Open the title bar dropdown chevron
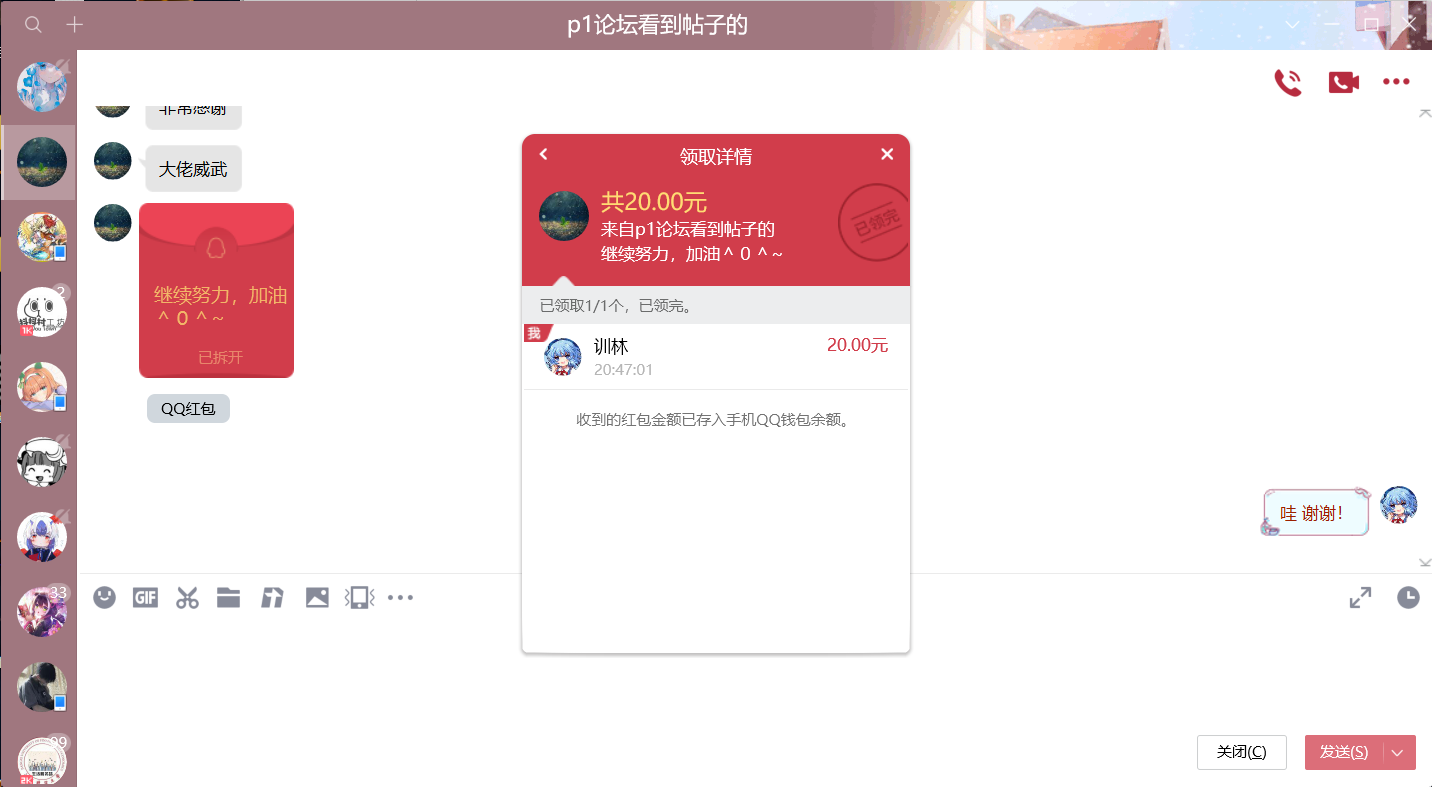 pos(1292,25)
